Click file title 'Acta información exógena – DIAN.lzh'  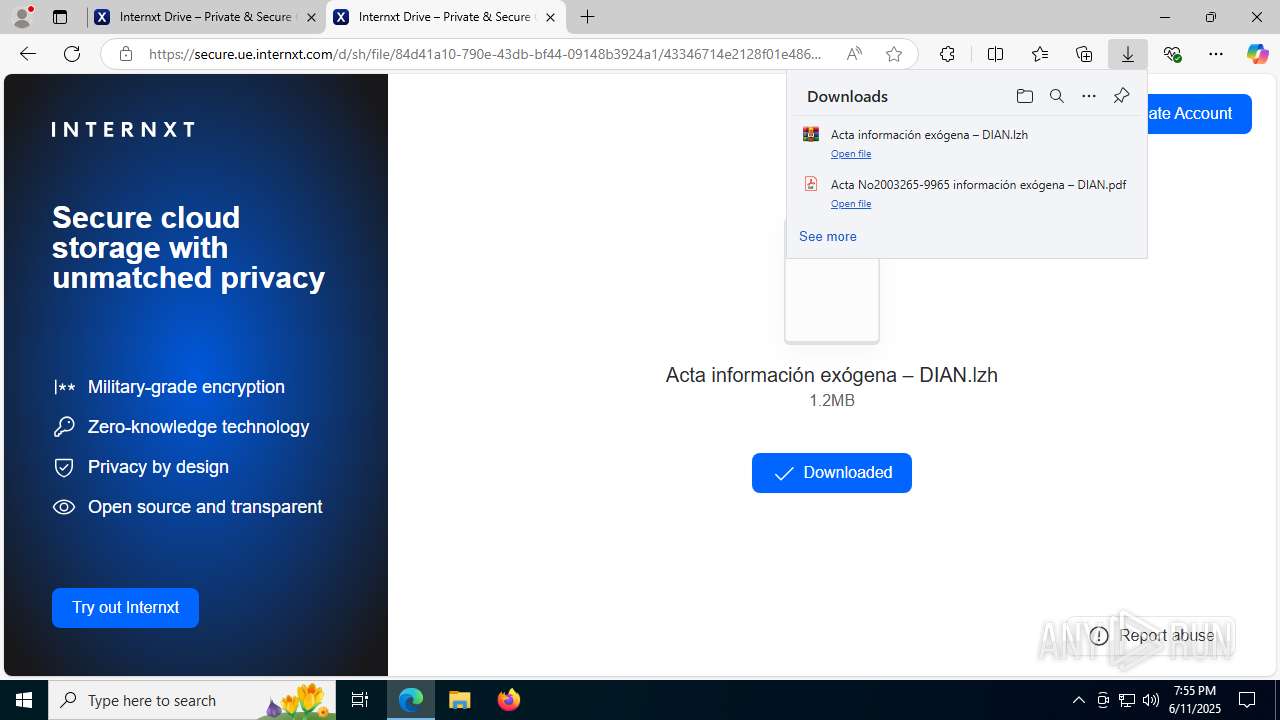click(832, 375)
